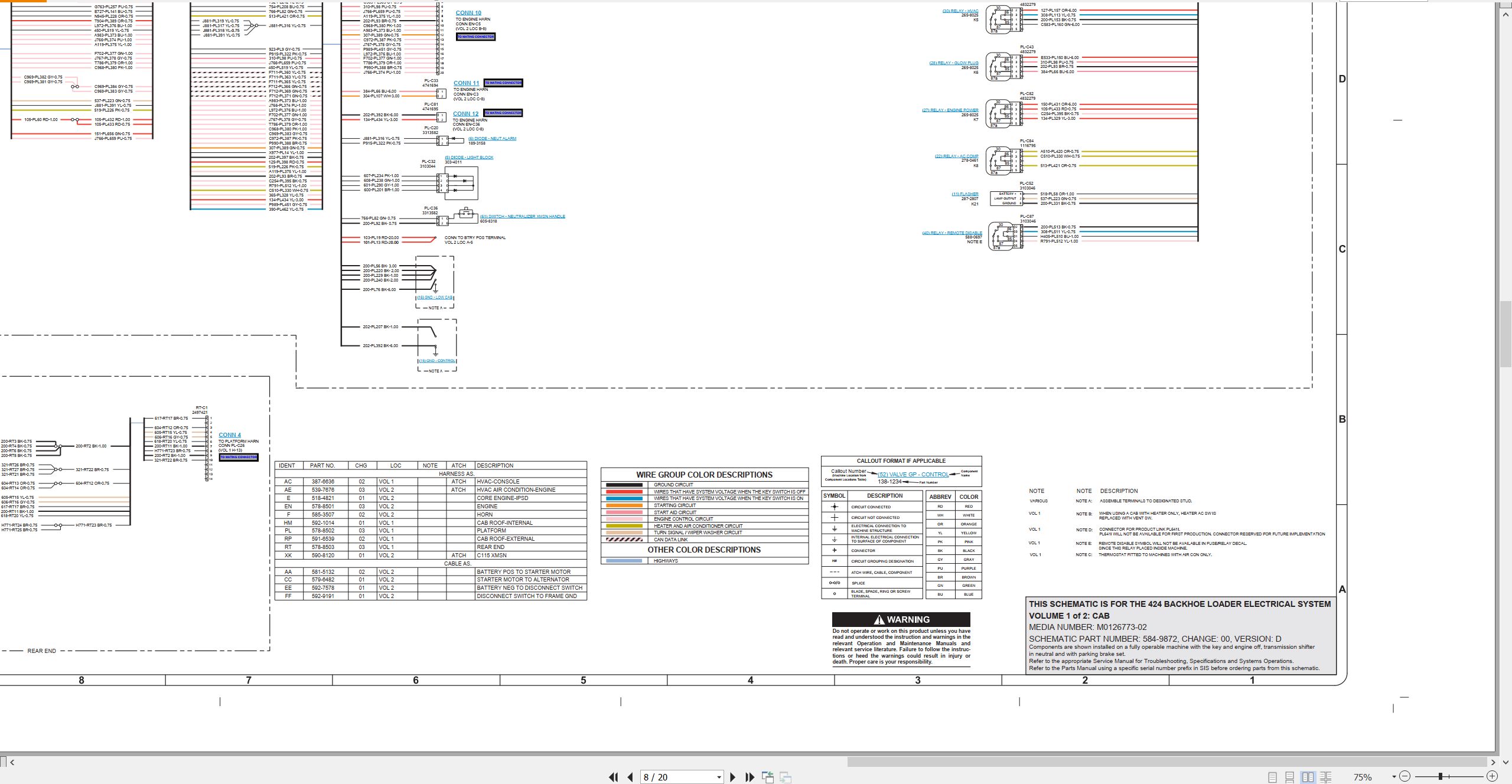The image size is (1512, 784).
Task: Click To Mating Connector button under CONN 4
Action: (239, 457)
